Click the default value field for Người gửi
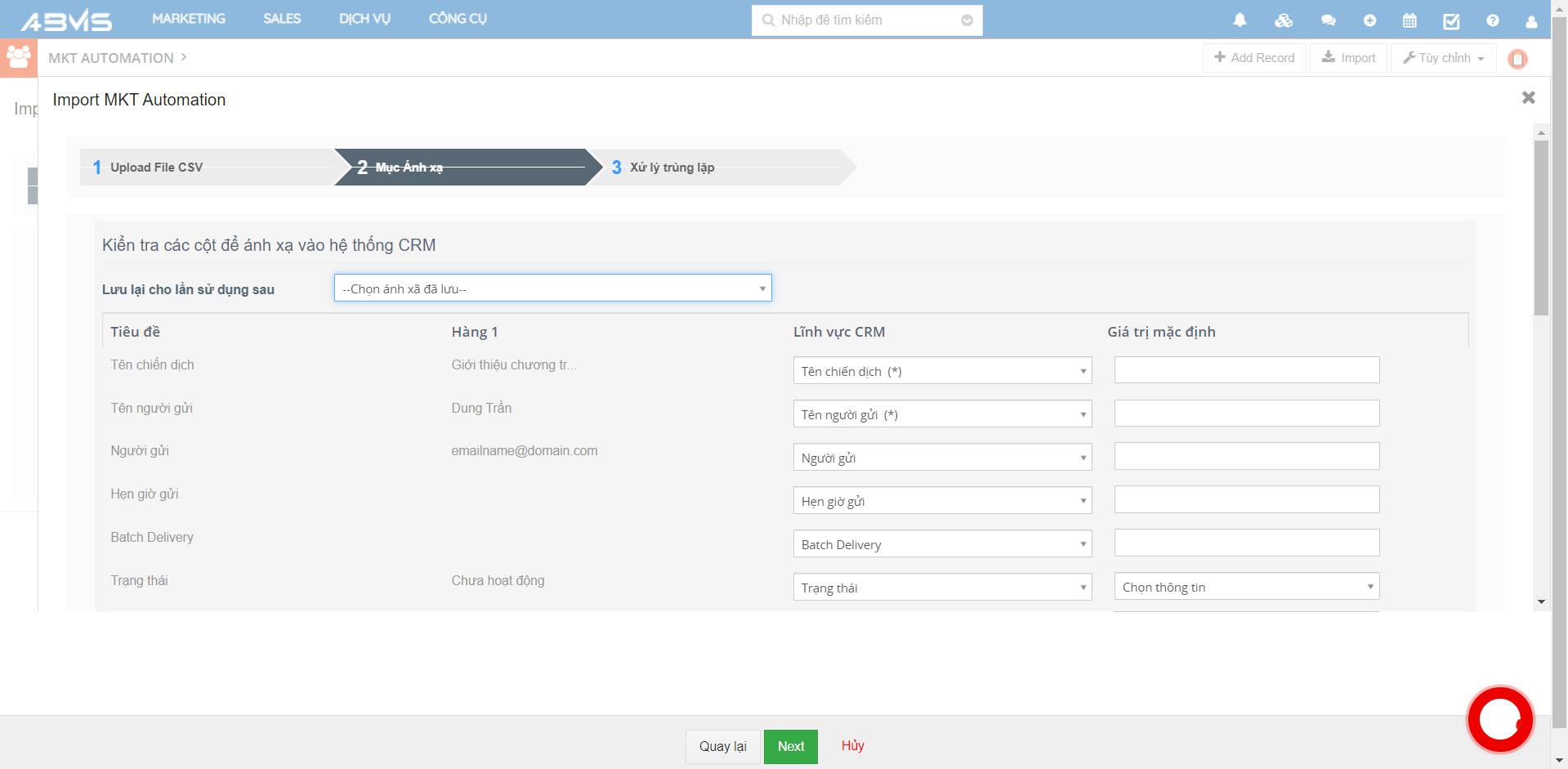Image resolution: width=1568 pixels, height=769 pixels. [1246, 457]
